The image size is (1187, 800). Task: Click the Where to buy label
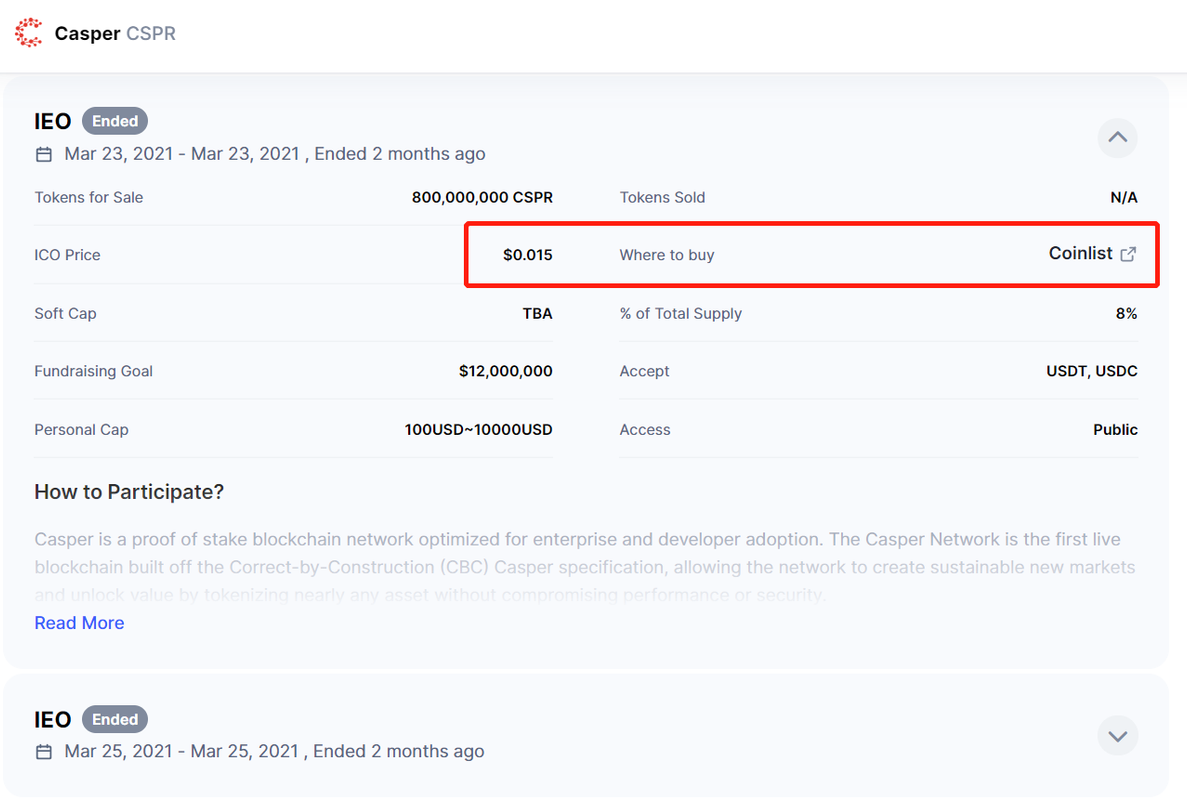pos(667,255)
